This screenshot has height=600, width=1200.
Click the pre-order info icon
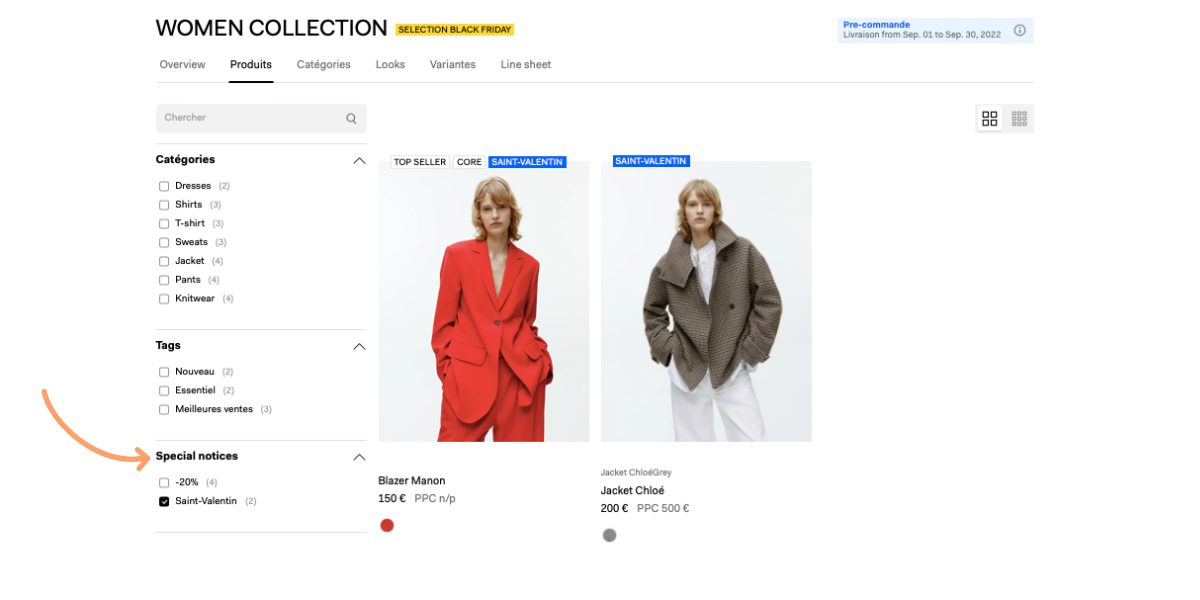pyautogui.click(x=1020, y=30)
